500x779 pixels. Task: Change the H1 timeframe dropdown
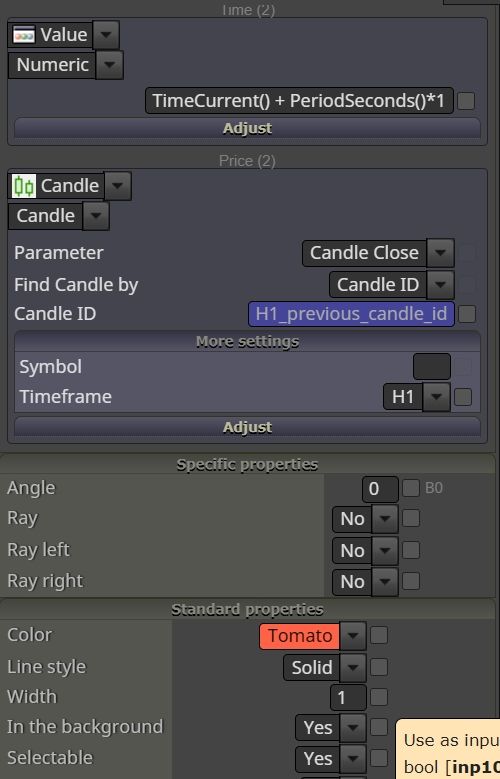(x=436, y=396)
